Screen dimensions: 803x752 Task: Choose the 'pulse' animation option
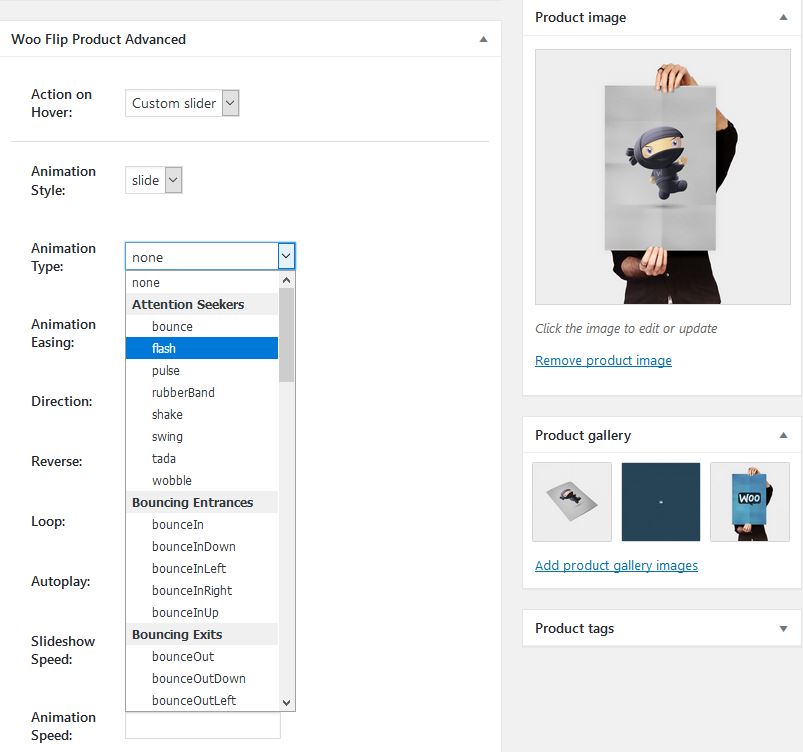click(x=202, y=370)
